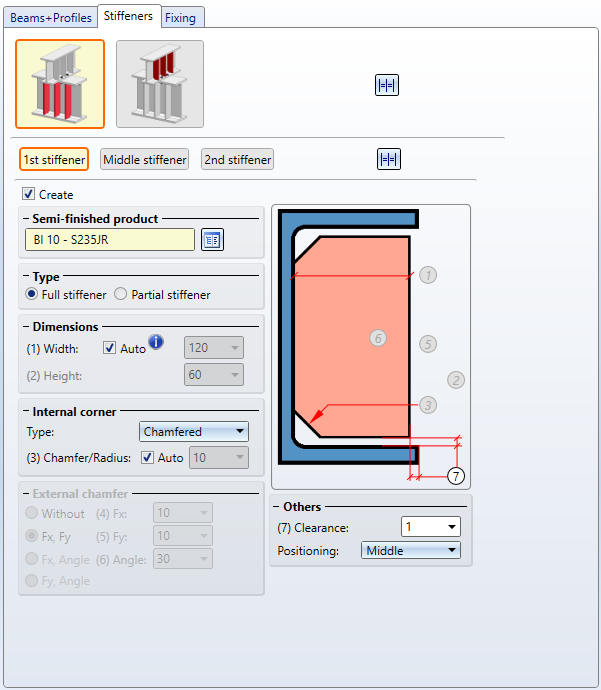This screenshot has width=601, height=690.
Task: Open the (4) Fx value dropdown
Action: click(x=183, y=513)
